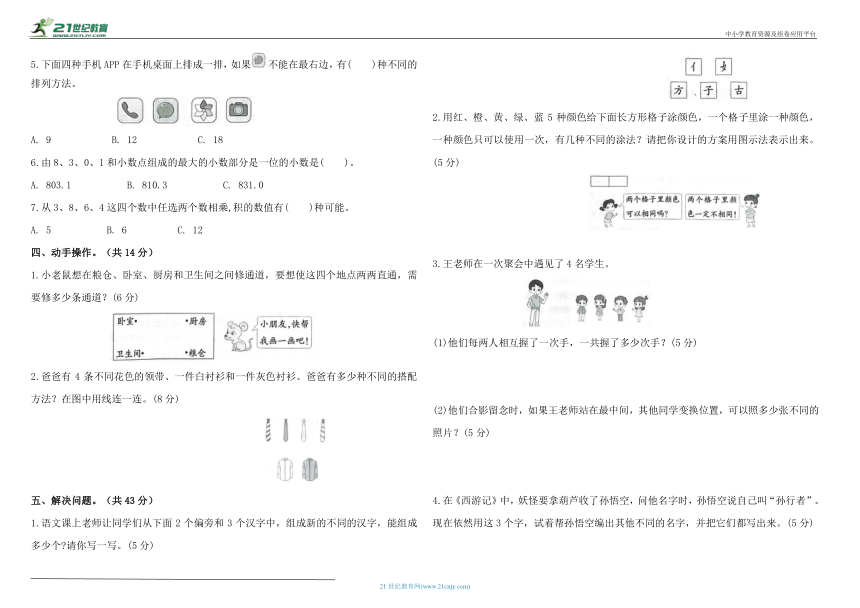Click question 7 text about 3、8、6、4
Viewport: 860px width, 608px height.
pos(190,208)
